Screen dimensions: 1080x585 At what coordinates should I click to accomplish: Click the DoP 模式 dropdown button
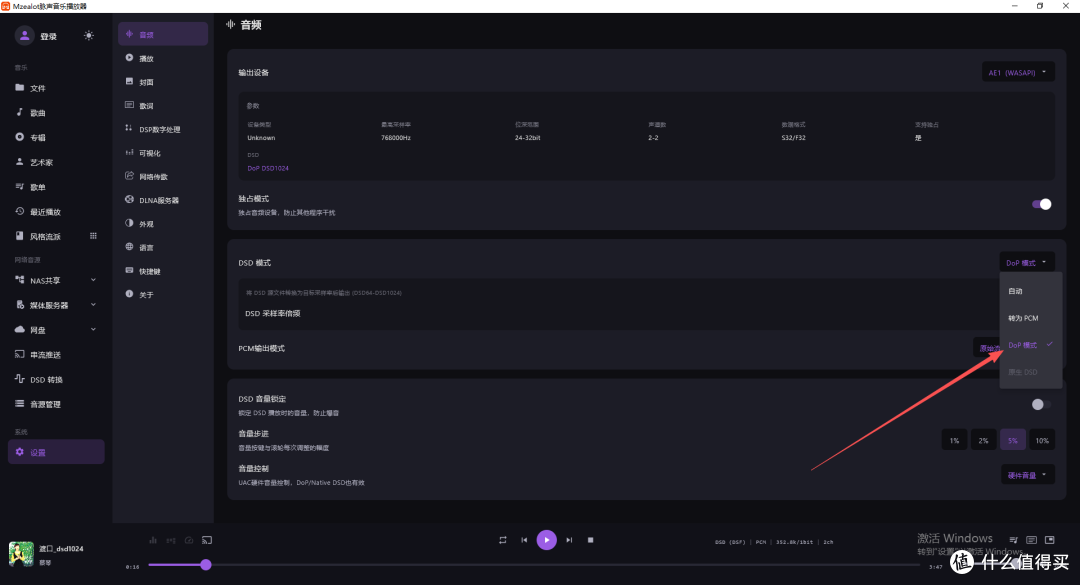[1027, 263]
